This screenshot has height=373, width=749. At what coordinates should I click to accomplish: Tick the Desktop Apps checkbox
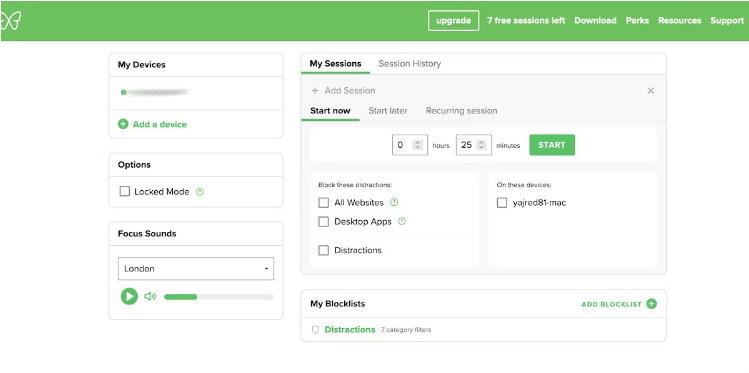coord(323,222)
